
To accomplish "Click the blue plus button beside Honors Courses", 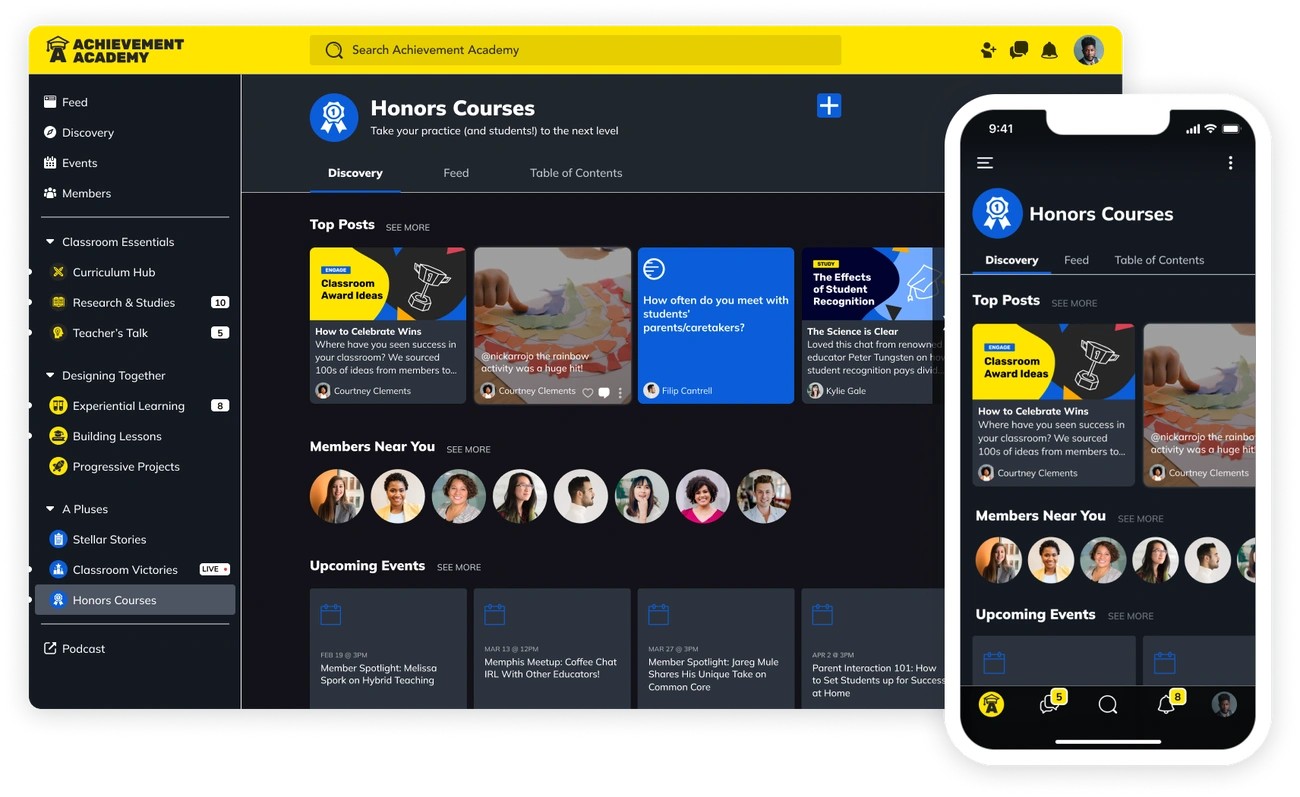I will coord(829,106).
